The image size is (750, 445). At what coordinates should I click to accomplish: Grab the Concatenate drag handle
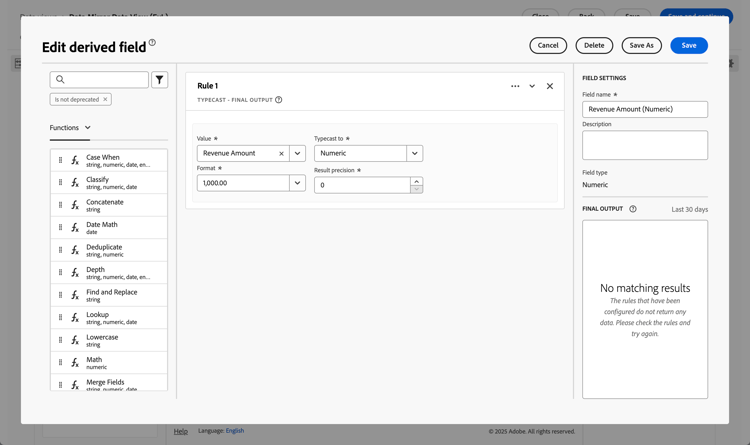pyautogui.click(x=60, y=205)
